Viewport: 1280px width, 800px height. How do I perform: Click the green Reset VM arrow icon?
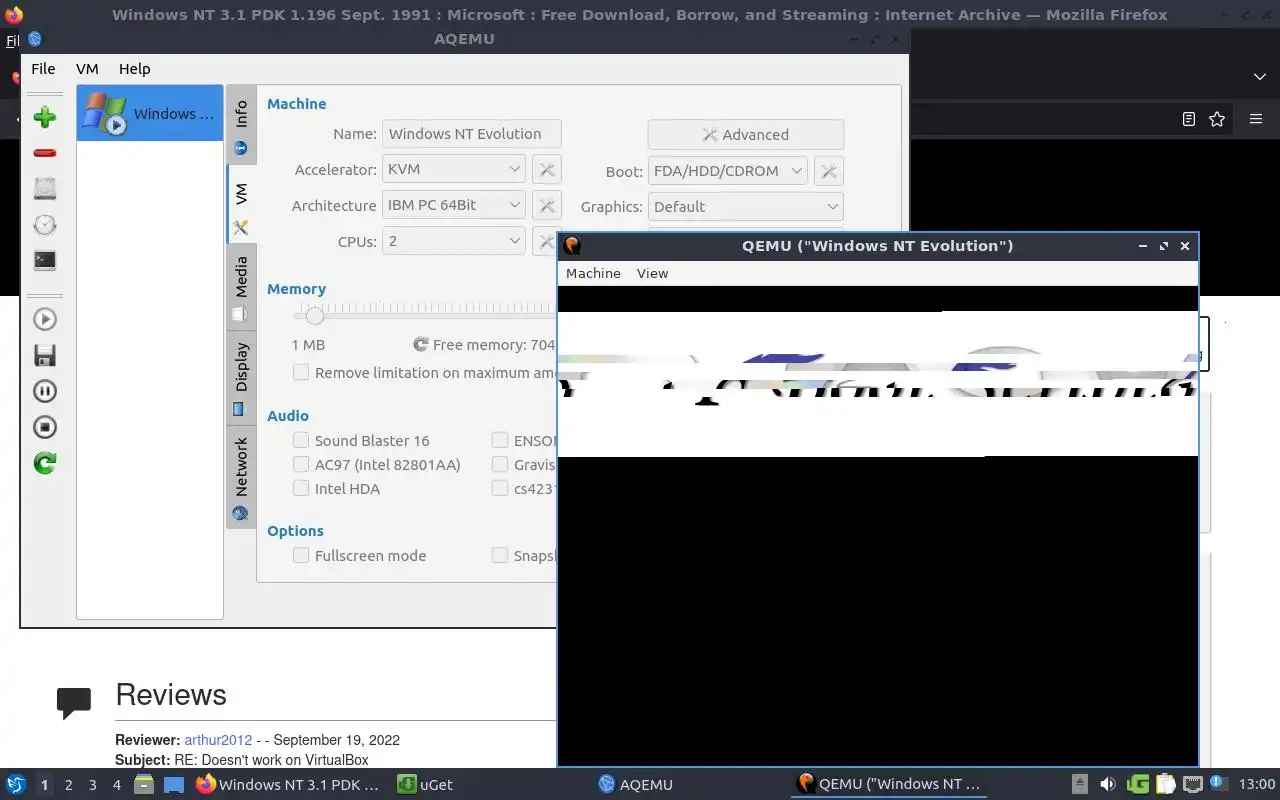[x=45, y=463]
